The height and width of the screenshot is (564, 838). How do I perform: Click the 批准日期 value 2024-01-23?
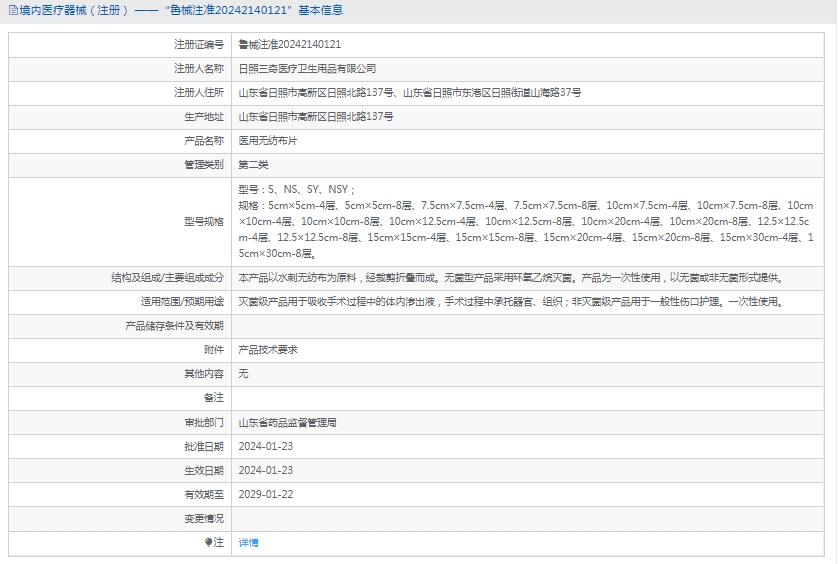pos(265,447)
